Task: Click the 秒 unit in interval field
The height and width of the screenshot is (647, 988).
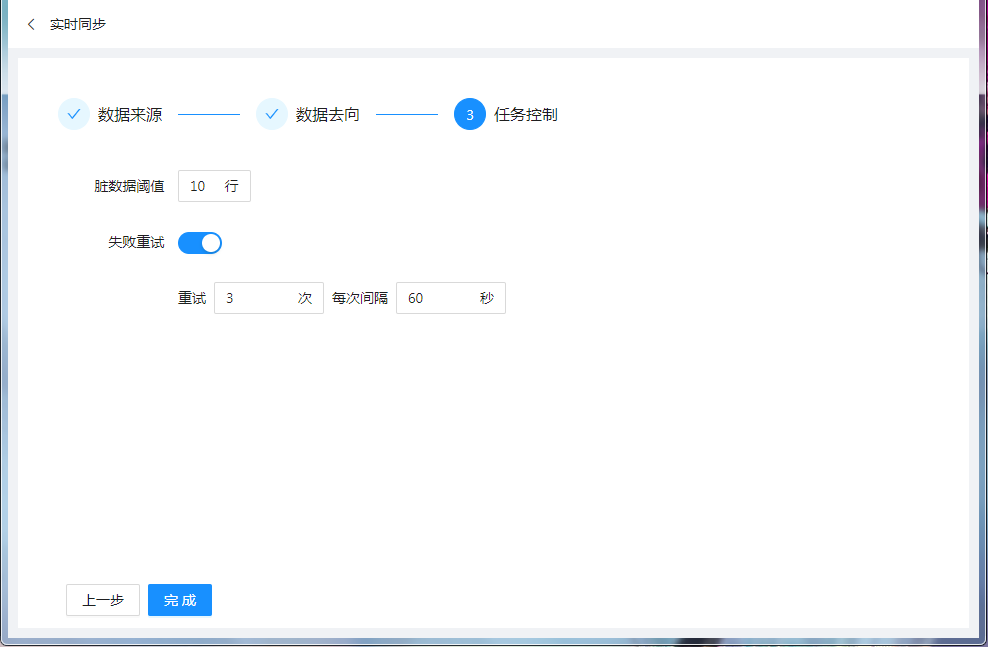Action: pos(487,298)
